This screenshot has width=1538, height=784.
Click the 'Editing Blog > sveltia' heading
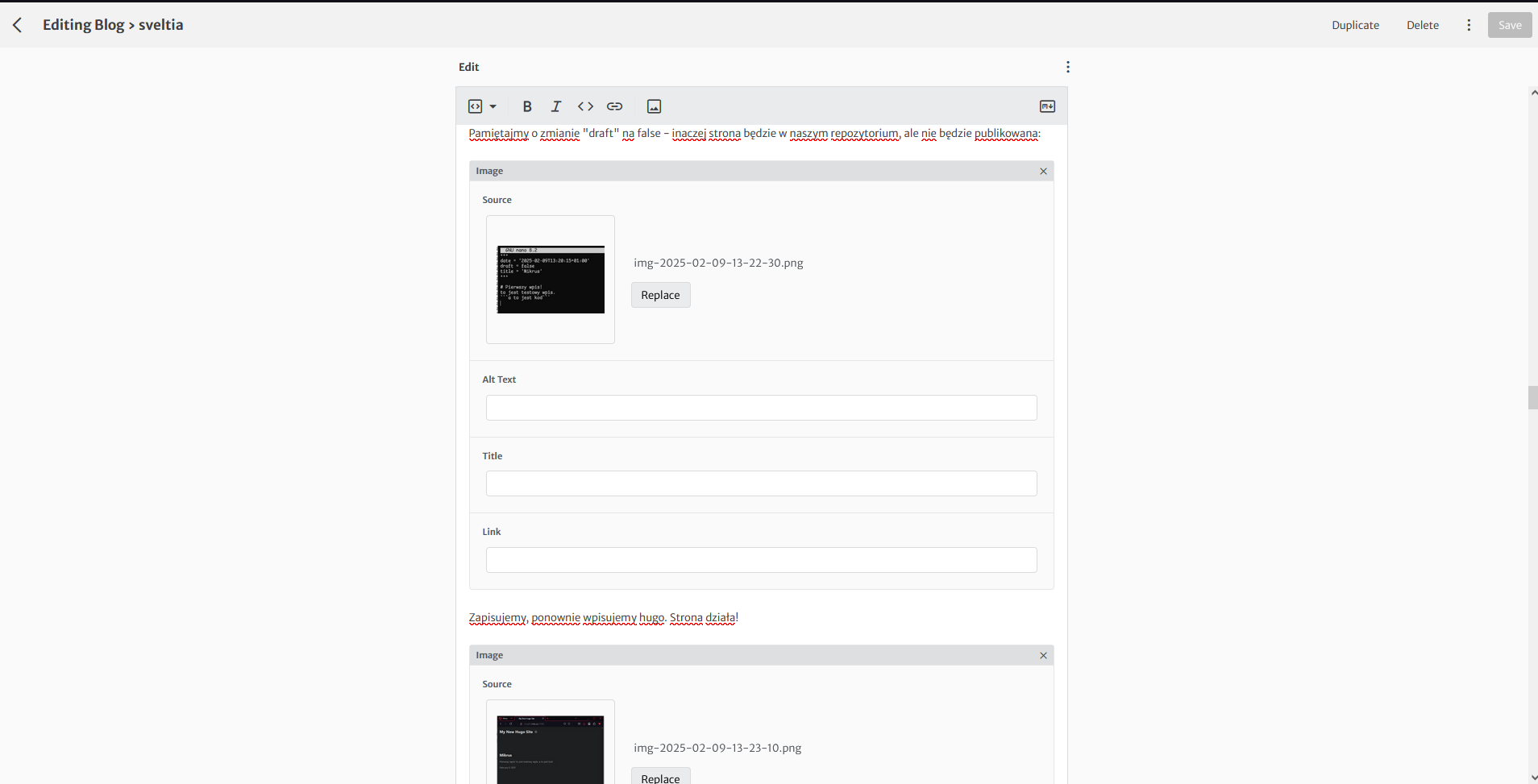[113, 25]
